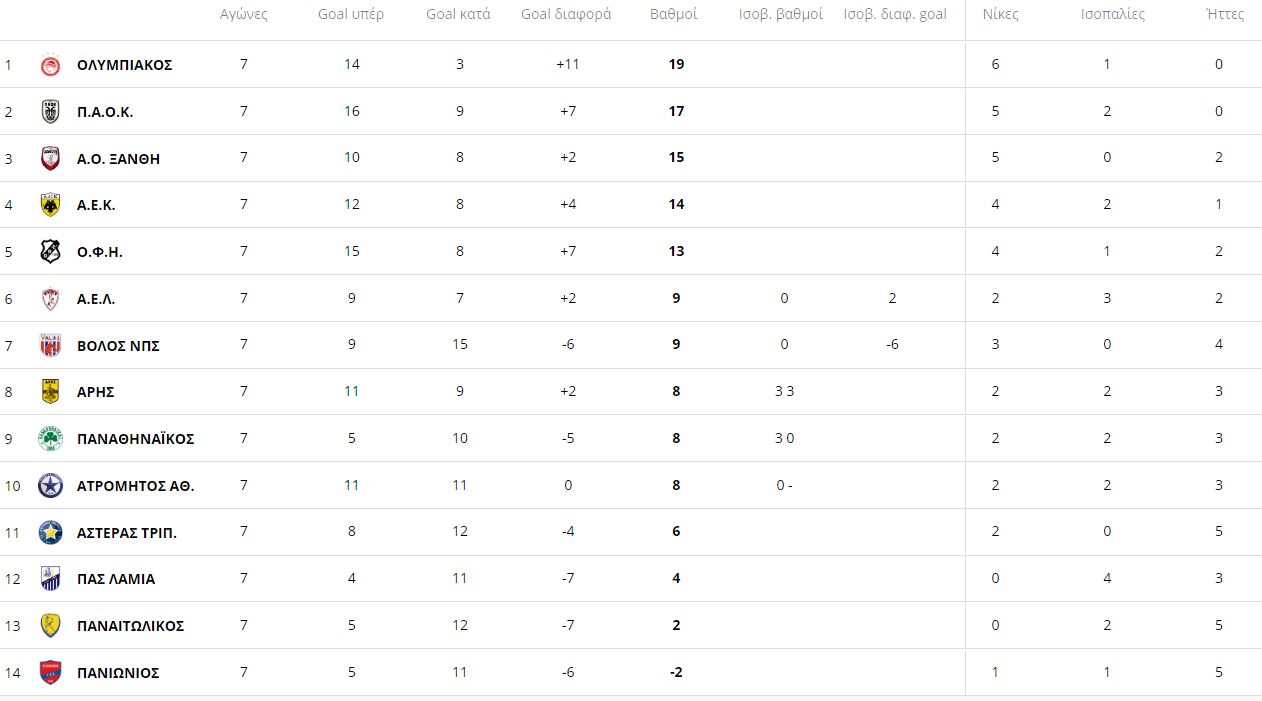Open the ΟΛΥΜΠΙΑΚΟΣ team name link
Viewport: 1262px width, 701px height.
pos(125,65)
